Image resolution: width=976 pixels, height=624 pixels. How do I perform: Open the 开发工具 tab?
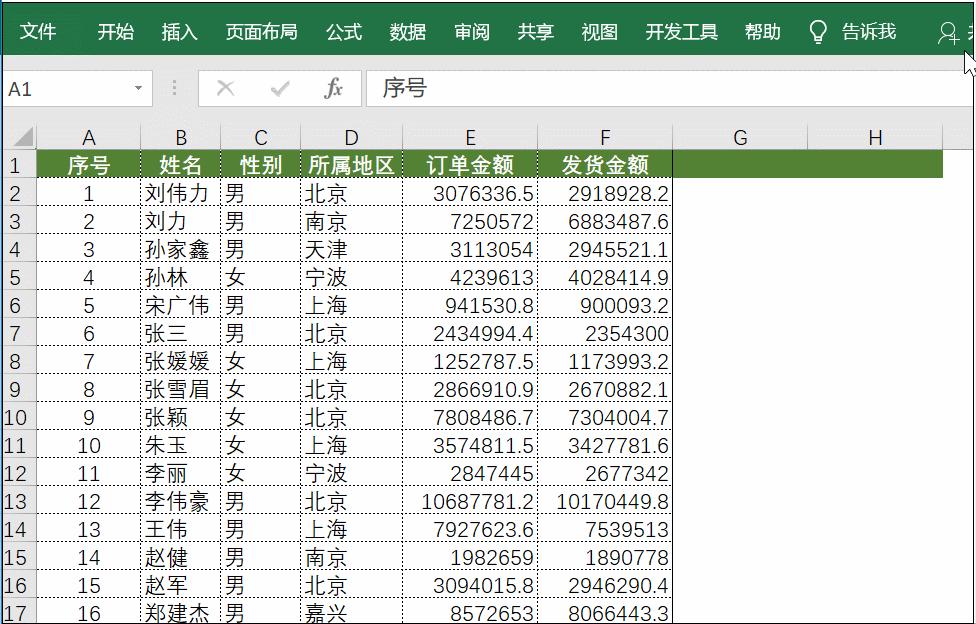click(681, 31)
